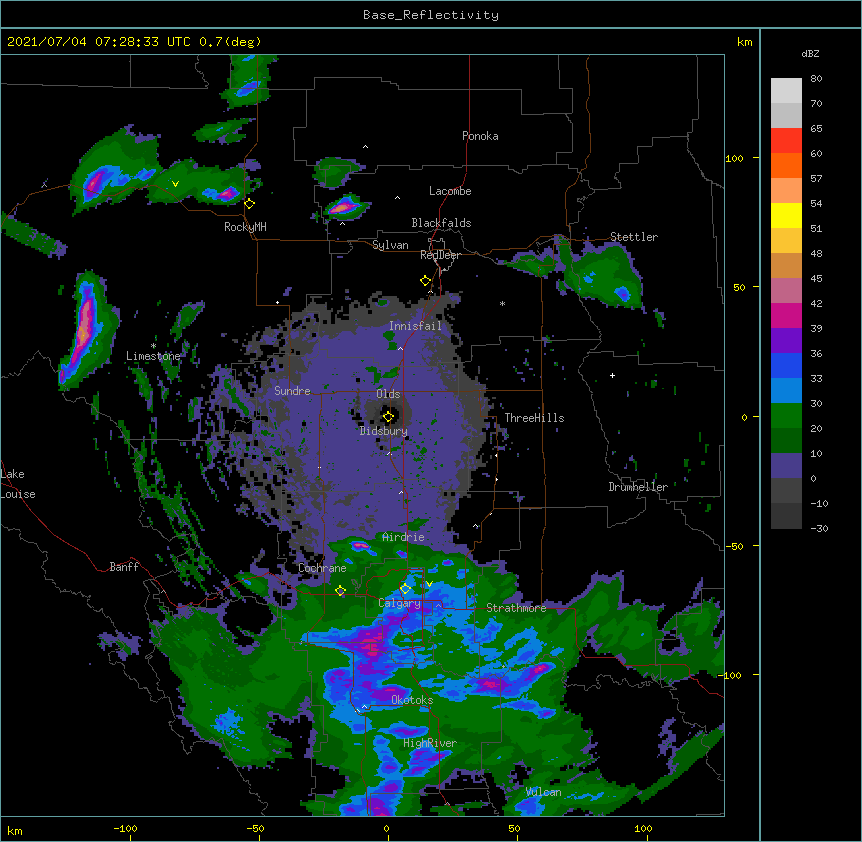Select the RockyMH label
Image resolution: width=862 pixels, height=842 pixels.
(x=245, y=227)
